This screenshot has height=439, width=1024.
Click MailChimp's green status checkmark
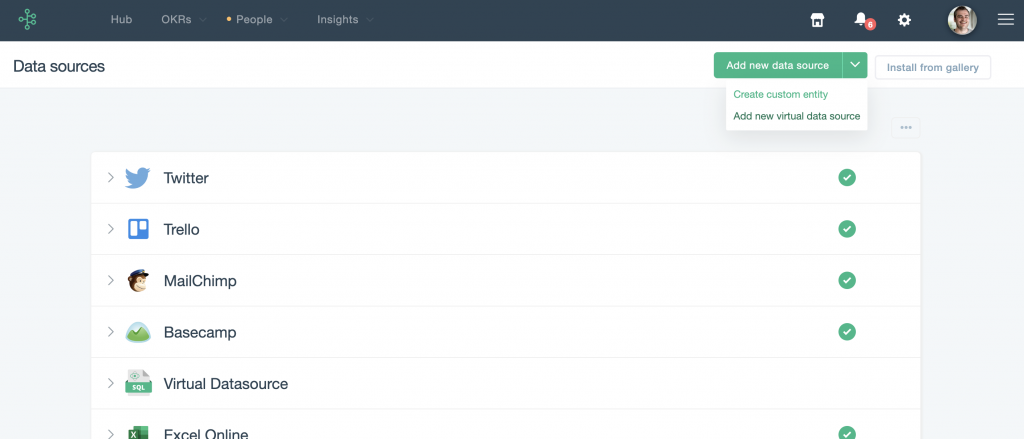(x=847, y=280)
